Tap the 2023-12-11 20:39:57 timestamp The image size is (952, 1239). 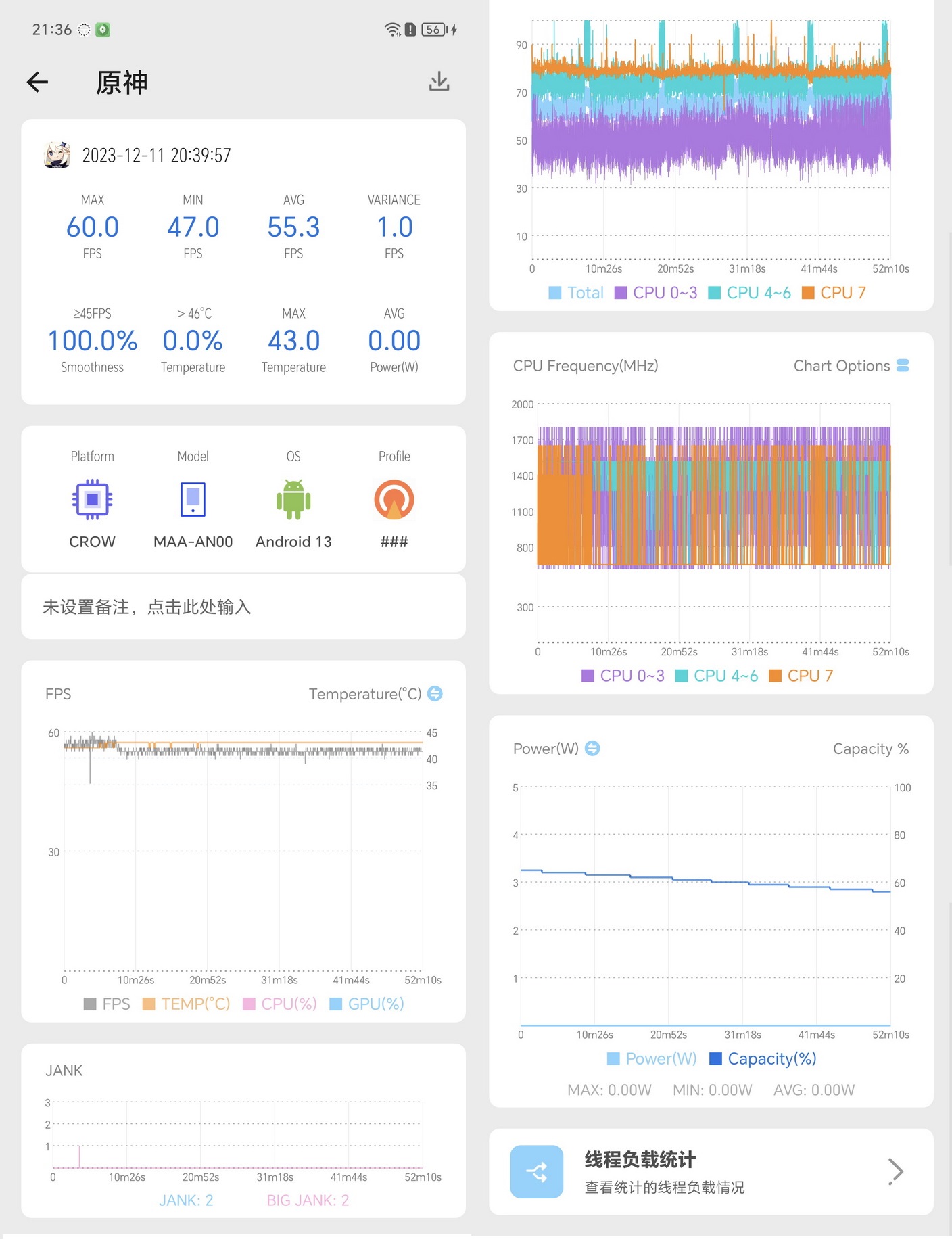click(157, 156)
